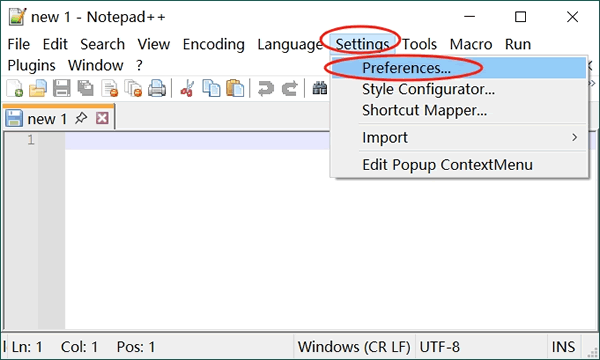The width and height of the screenshot is (600, 360).
Task: Open a file via the folder icon
Action: coord(38,88)
